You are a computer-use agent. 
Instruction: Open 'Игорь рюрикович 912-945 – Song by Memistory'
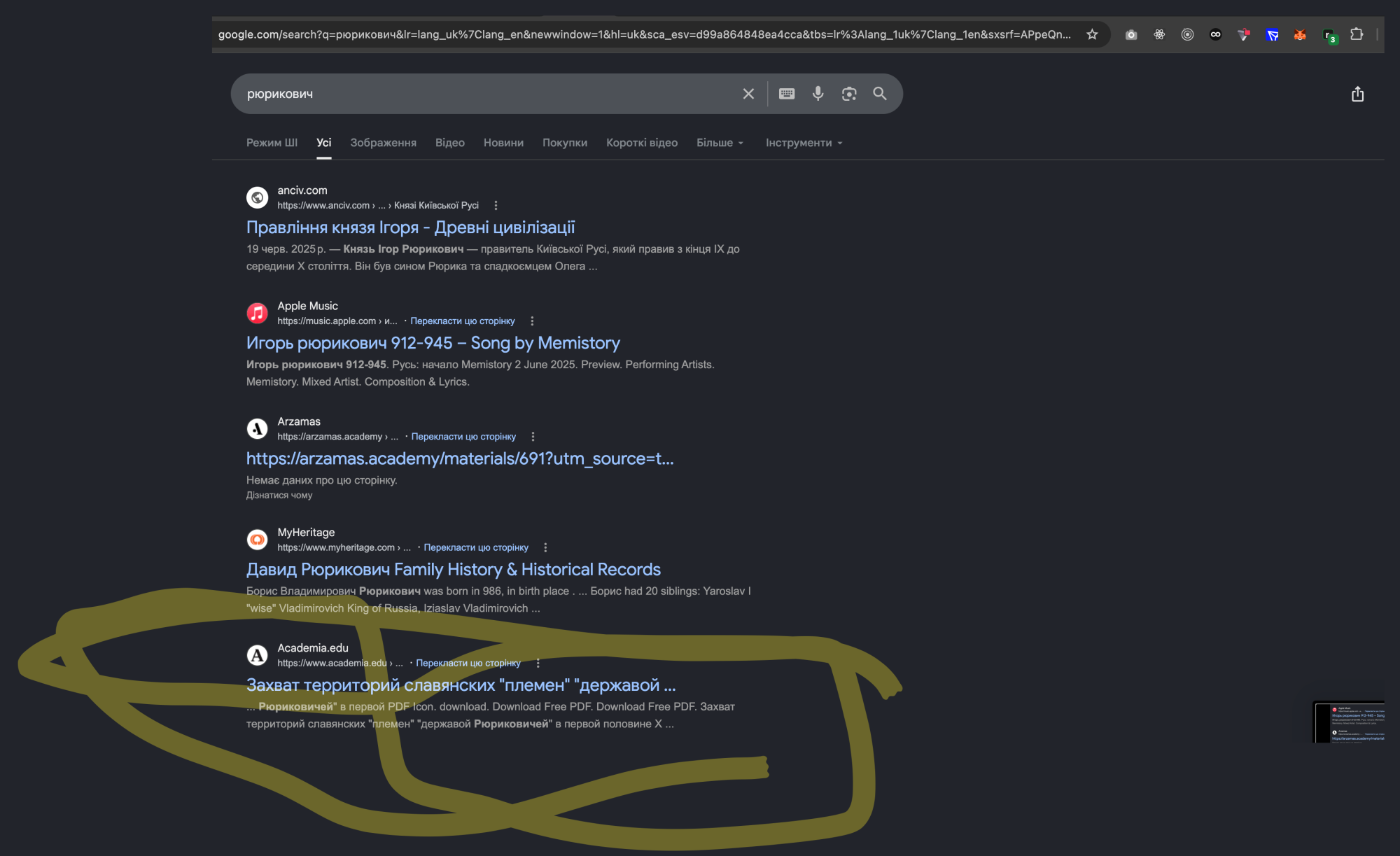[433, 343]
